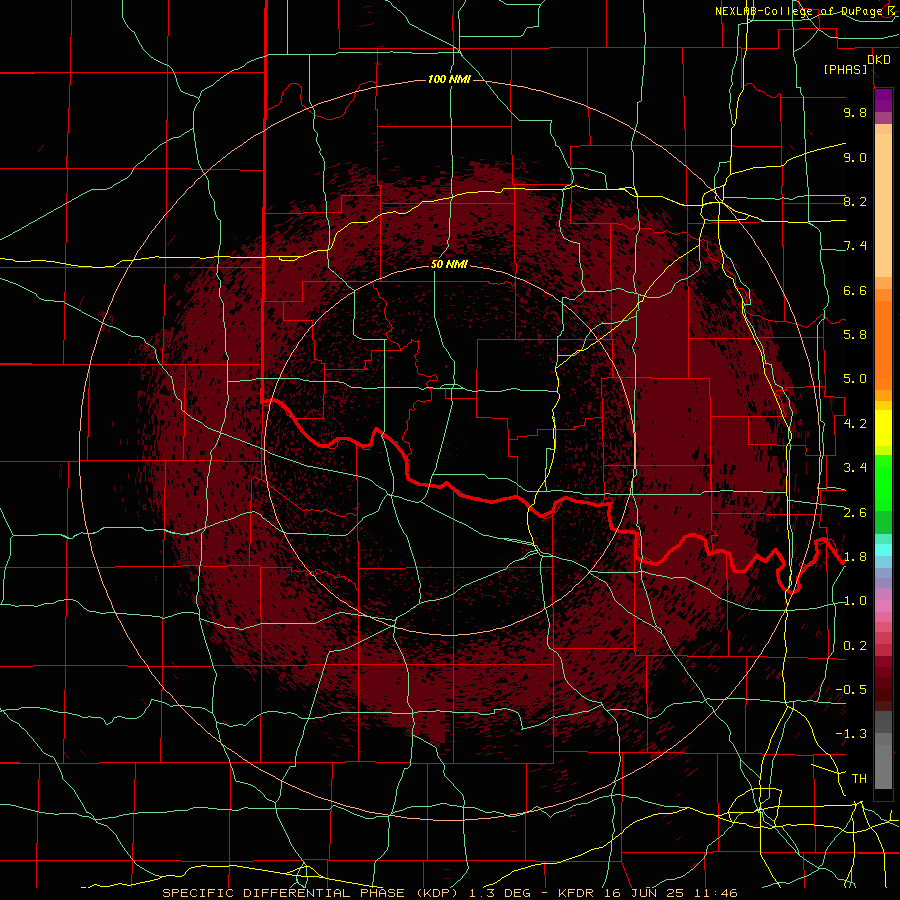Click the cyan segment of the color bar
Screen dimensions: 900x900
(x=883, y=550)
